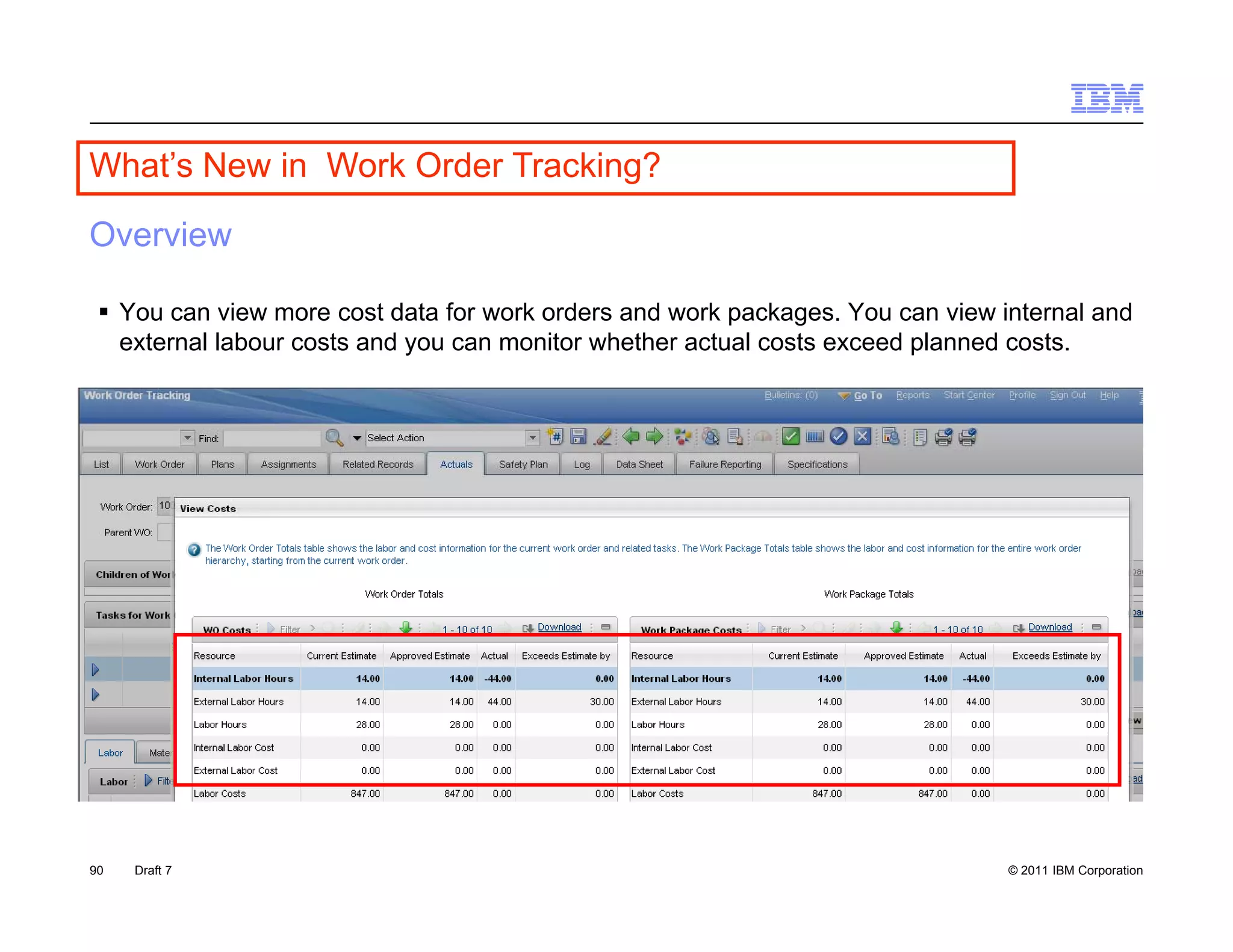This screenshot has width=1233, height=952.
Task: Click the Change Status colored dots icon
Action: 683,436
